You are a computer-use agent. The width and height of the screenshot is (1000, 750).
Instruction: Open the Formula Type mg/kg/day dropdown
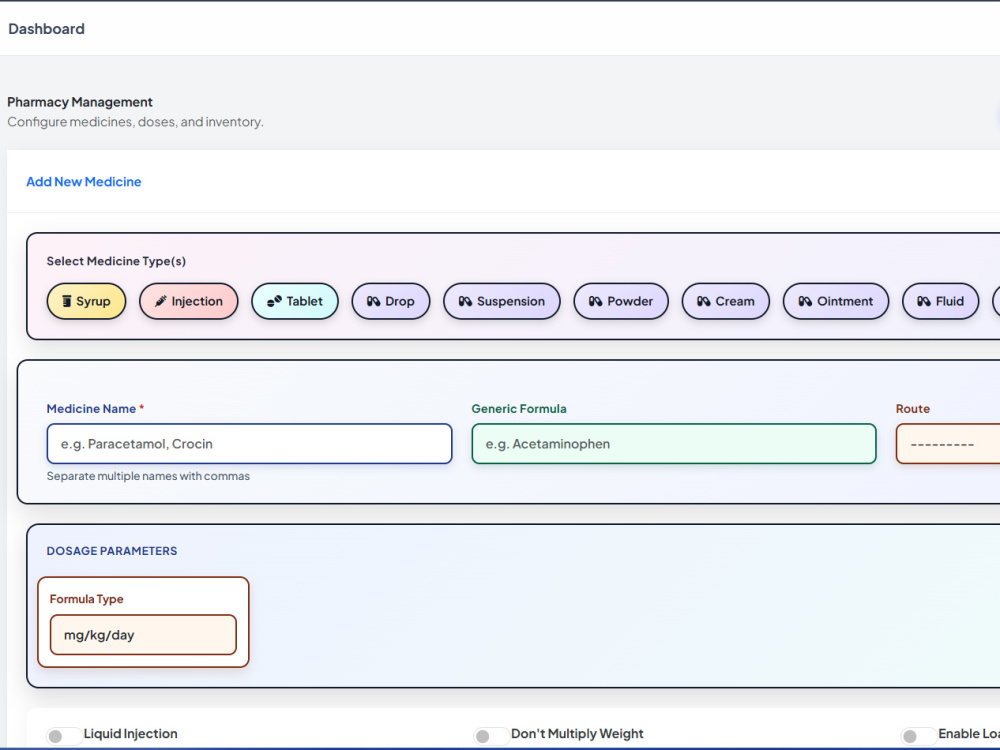143,635
